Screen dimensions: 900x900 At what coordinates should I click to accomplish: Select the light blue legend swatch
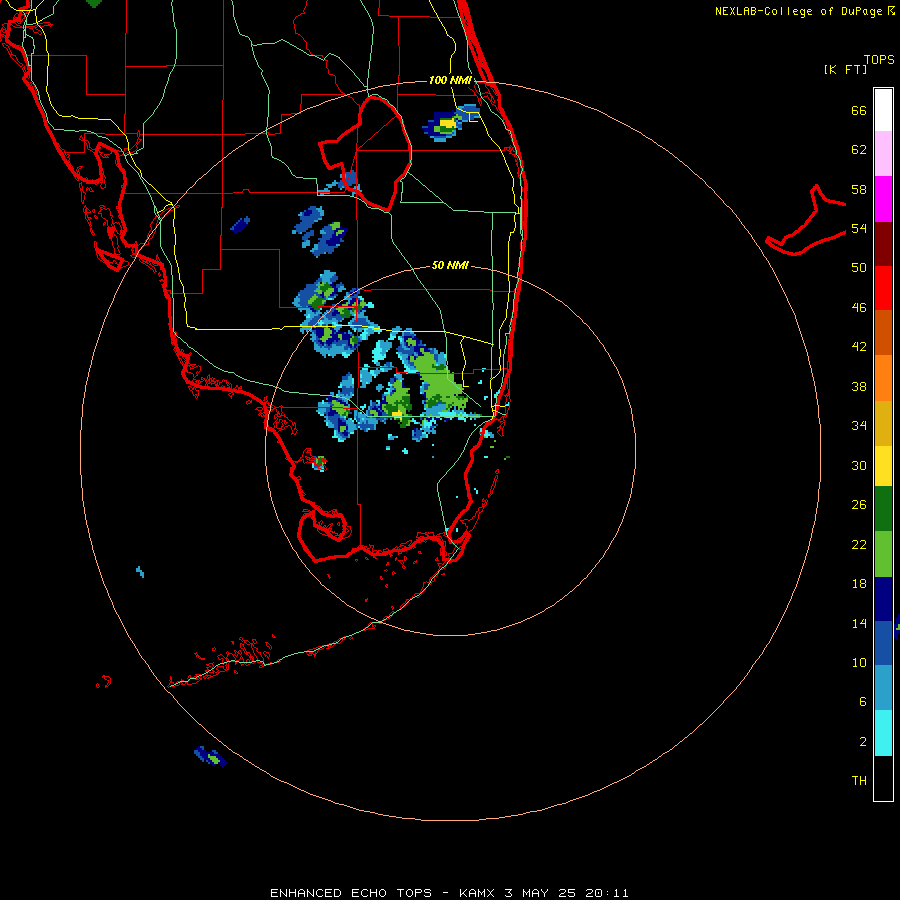883,687
